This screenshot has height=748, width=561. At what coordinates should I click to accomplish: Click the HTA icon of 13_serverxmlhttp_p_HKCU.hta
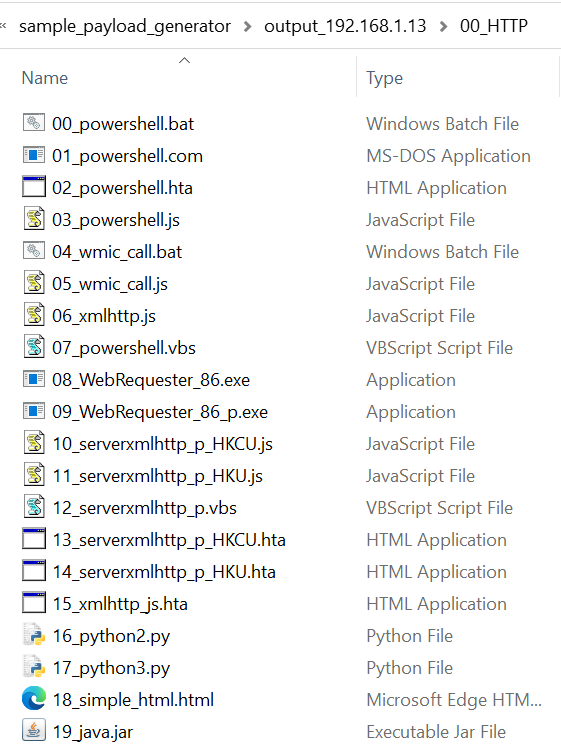click(x=34, y=539)
